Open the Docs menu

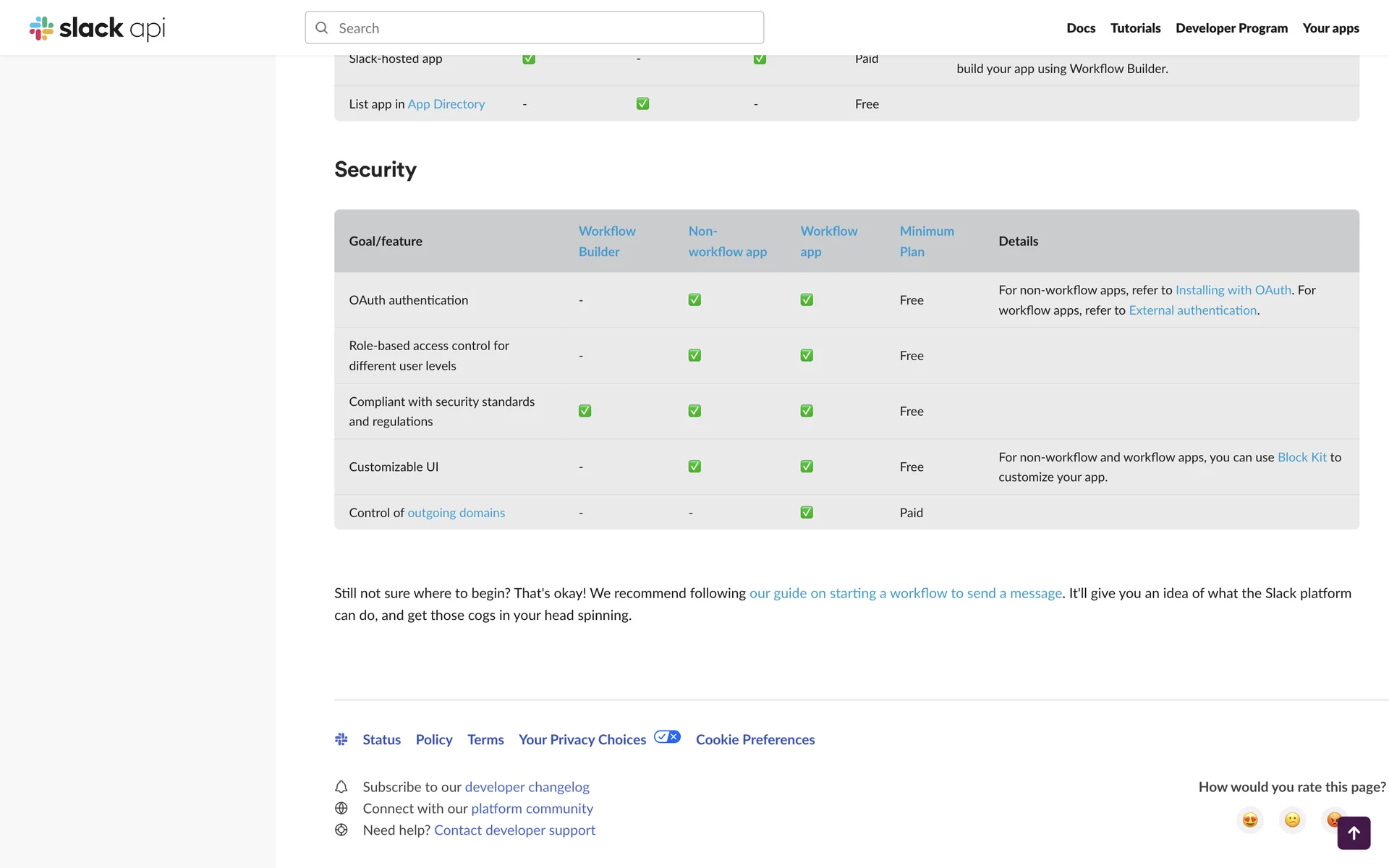(1080, 28)
